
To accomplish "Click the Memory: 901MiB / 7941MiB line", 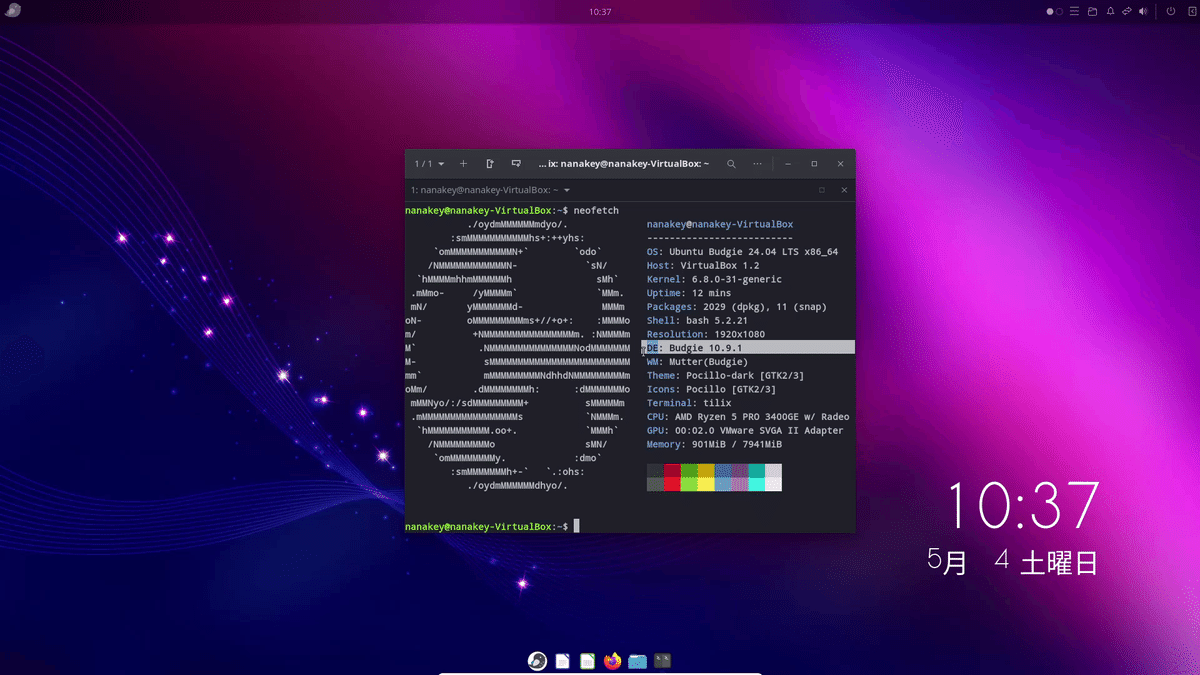I will 714,444.
